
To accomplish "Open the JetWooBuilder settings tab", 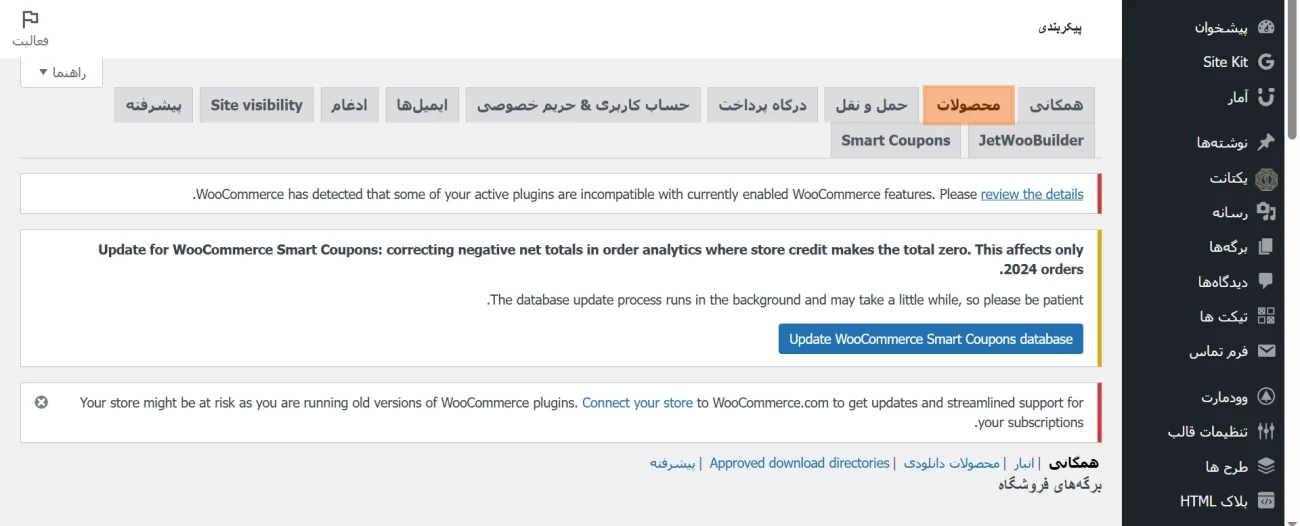I will click(1030, 141).
